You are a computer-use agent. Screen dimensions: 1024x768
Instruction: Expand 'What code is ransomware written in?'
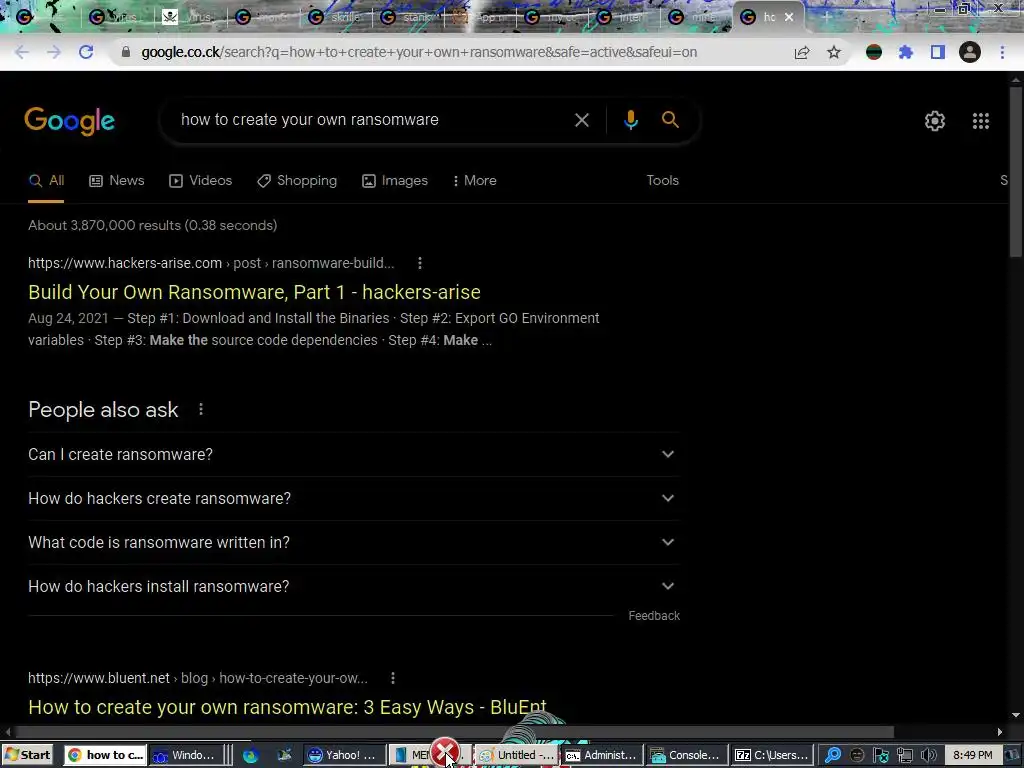[x=354, y=543]
